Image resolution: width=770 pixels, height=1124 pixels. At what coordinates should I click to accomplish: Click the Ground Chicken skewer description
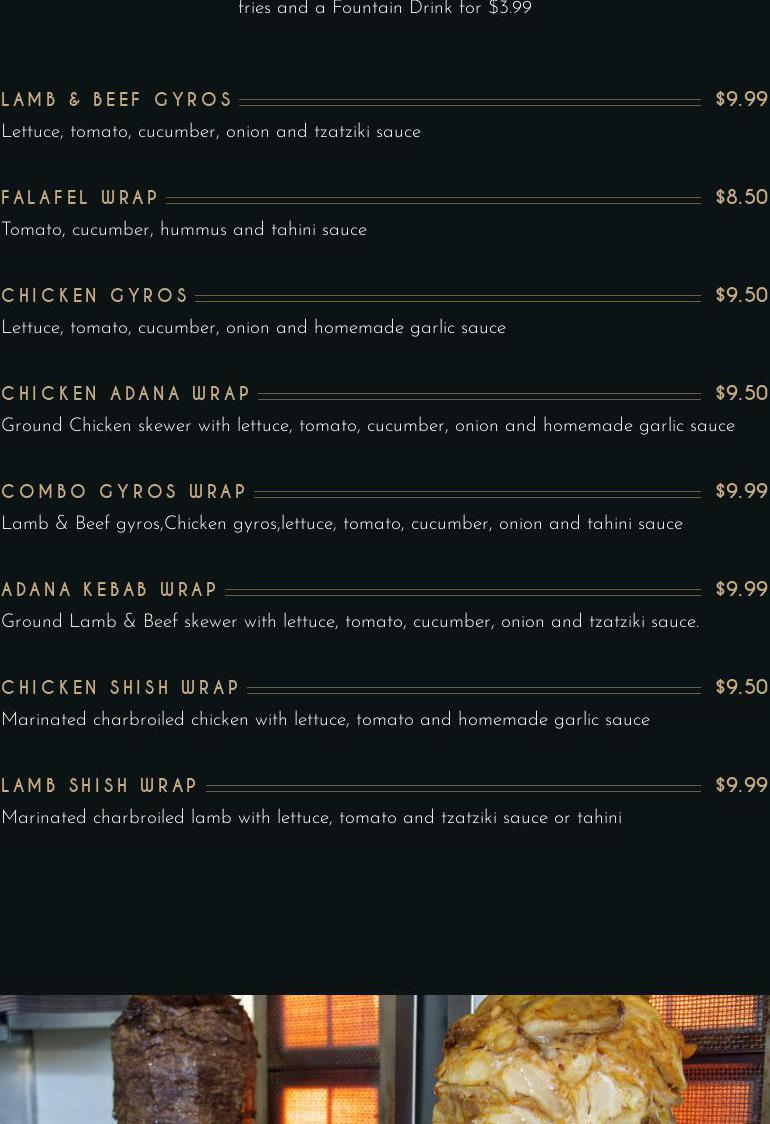368,426
